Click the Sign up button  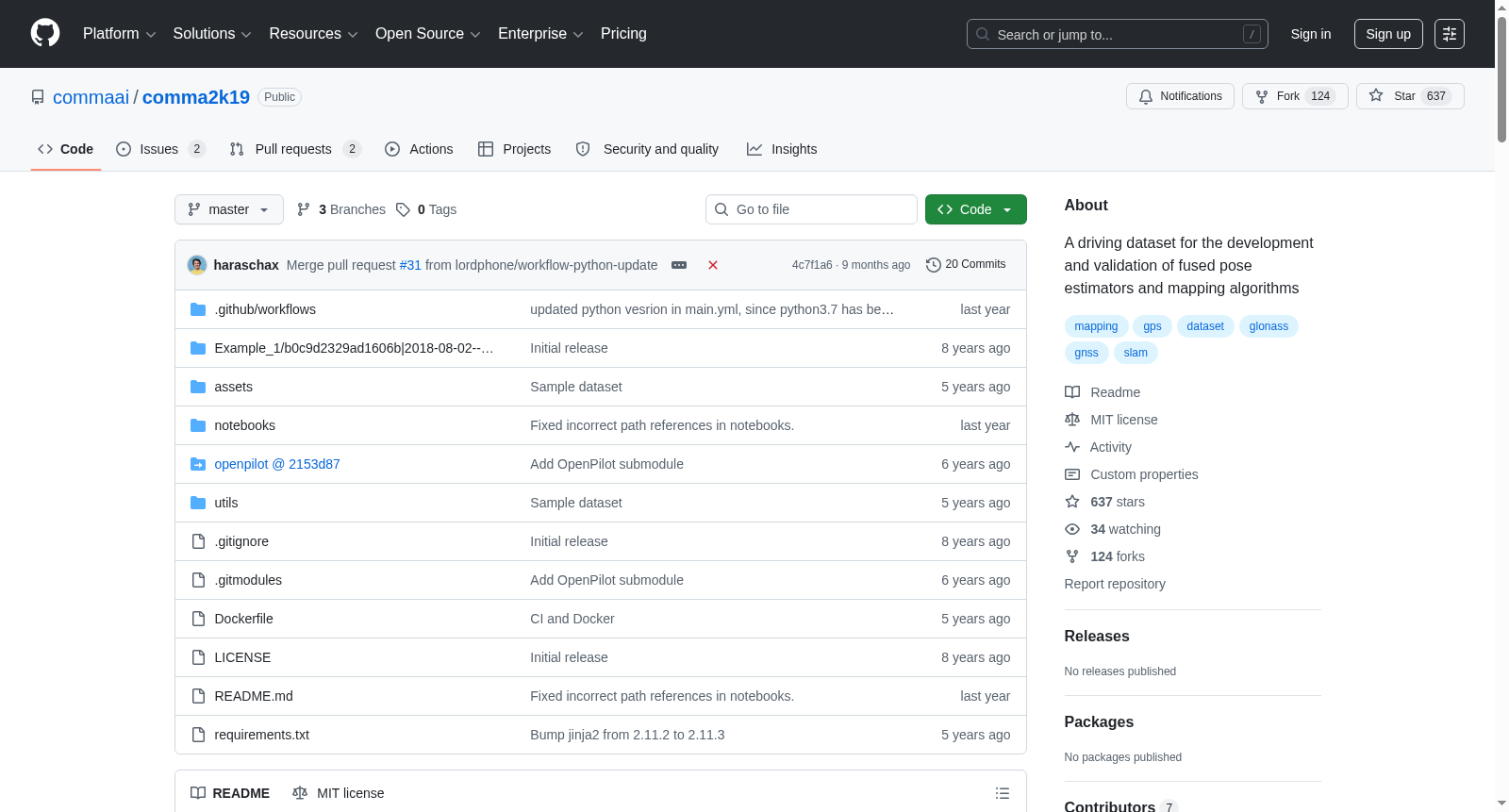[1388, 34]
